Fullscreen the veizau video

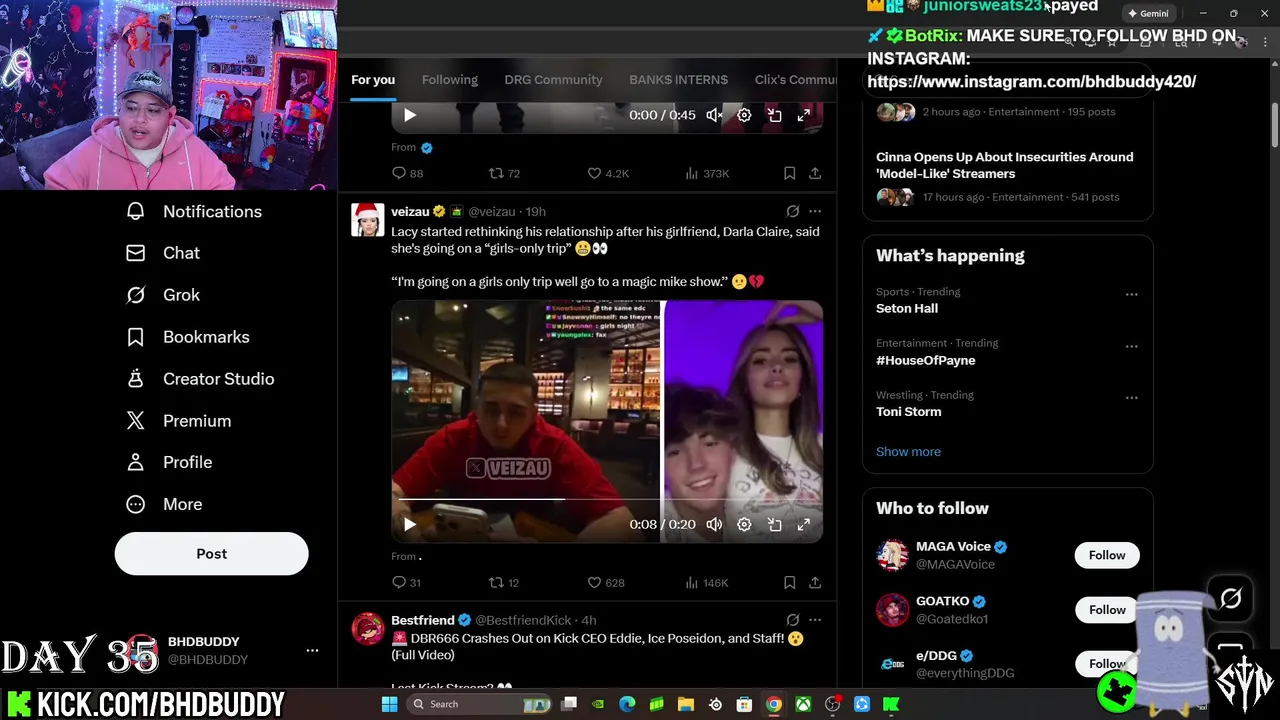tap(803, 524)
